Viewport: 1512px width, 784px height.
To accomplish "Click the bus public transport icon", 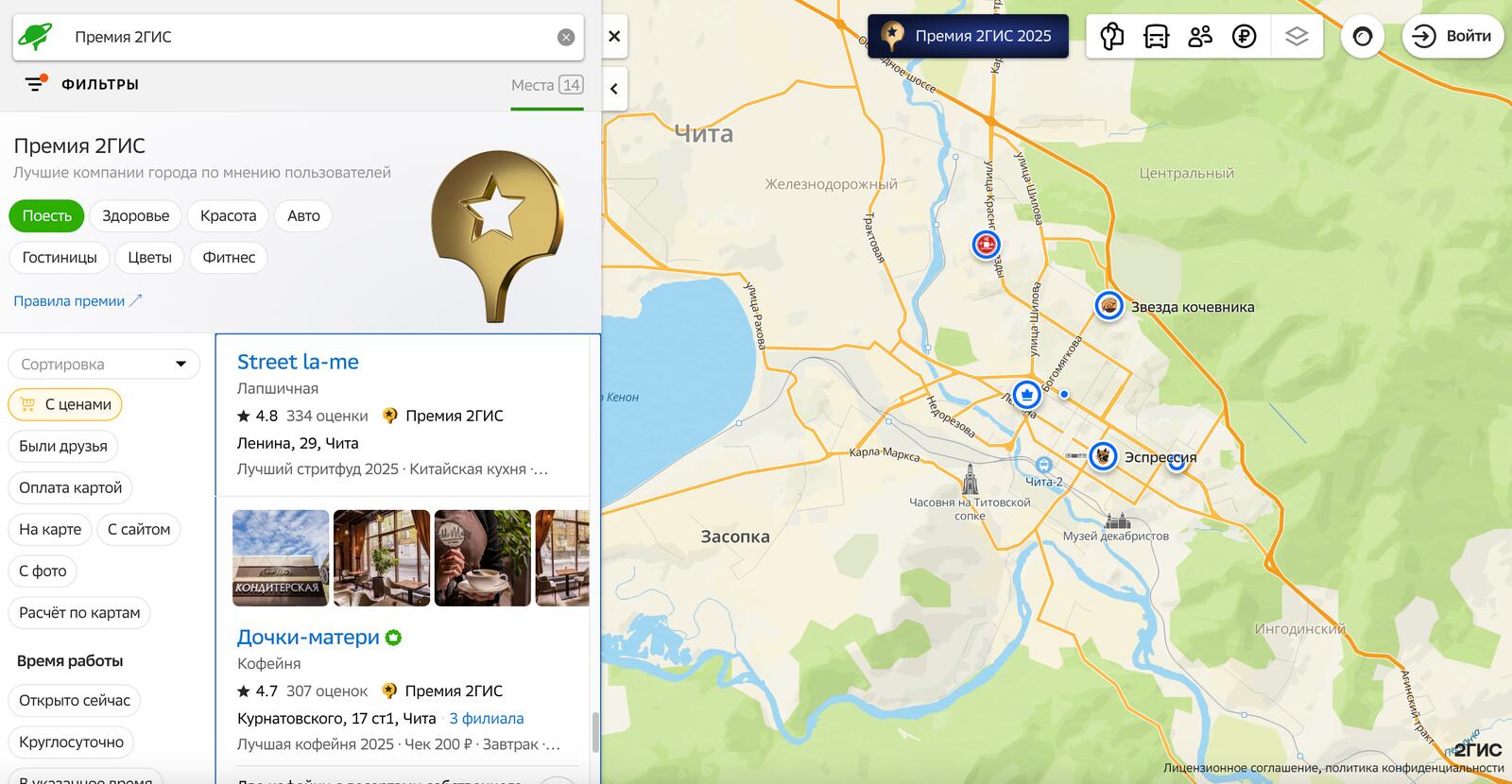I will [x=1156, y=37].
